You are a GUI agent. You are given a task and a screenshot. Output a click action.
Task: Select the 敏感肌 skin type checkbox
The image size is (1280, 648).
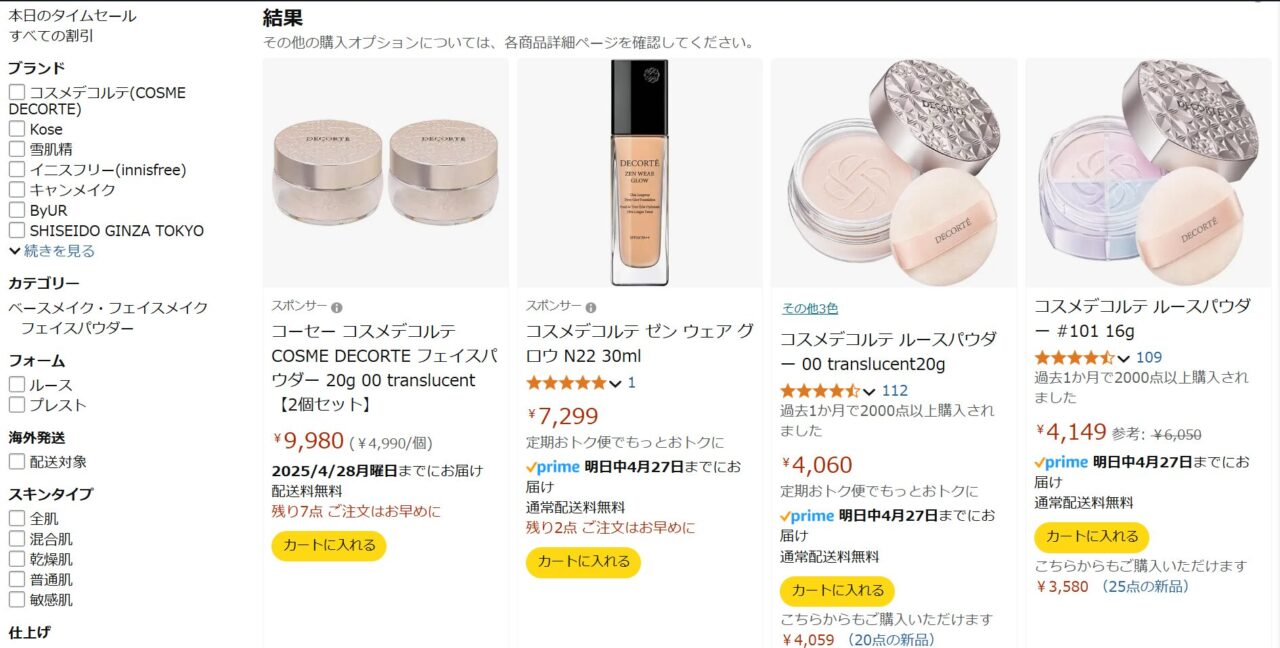click(x=17, y=600)
